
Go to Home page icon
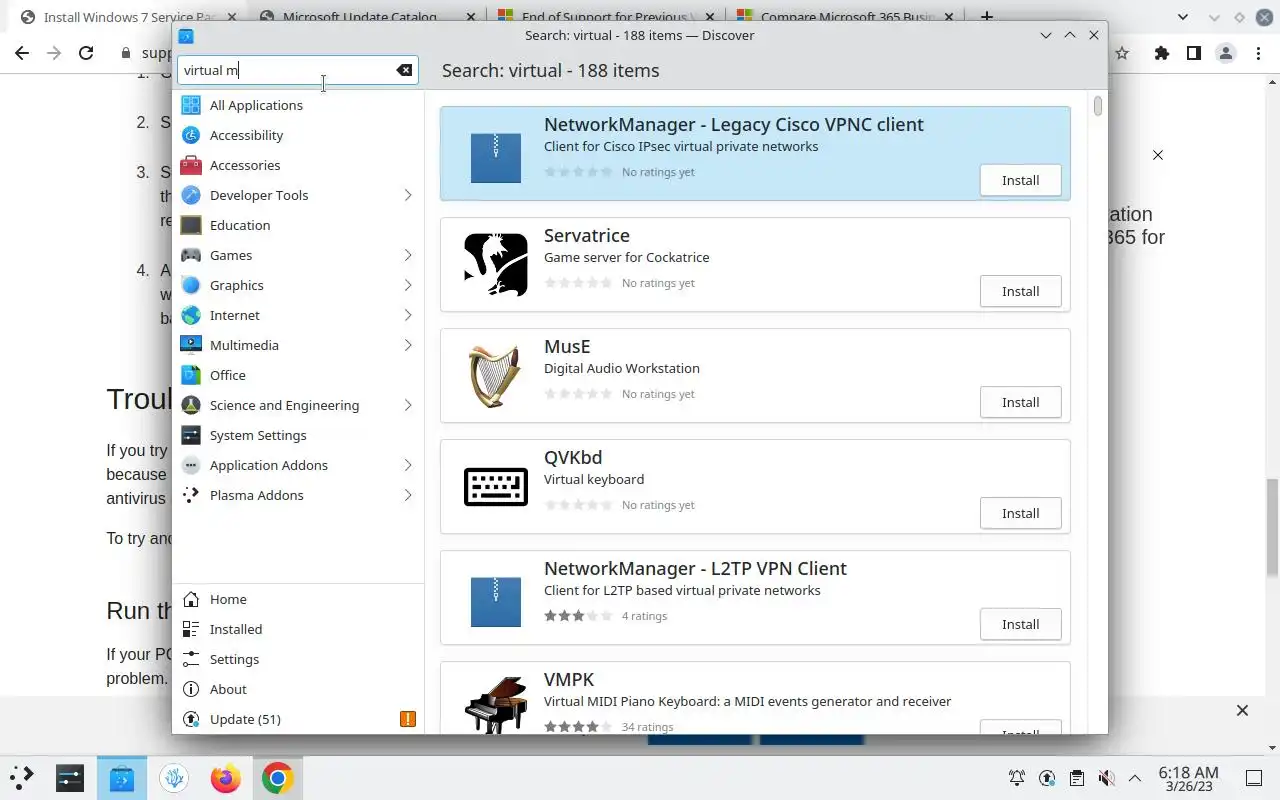pos(191,599)
